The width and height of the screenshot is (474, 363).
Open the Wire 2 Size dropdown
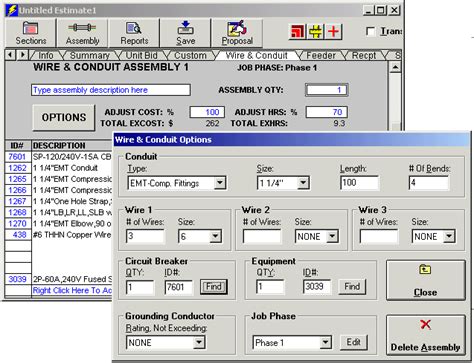[x=332, y=236]
